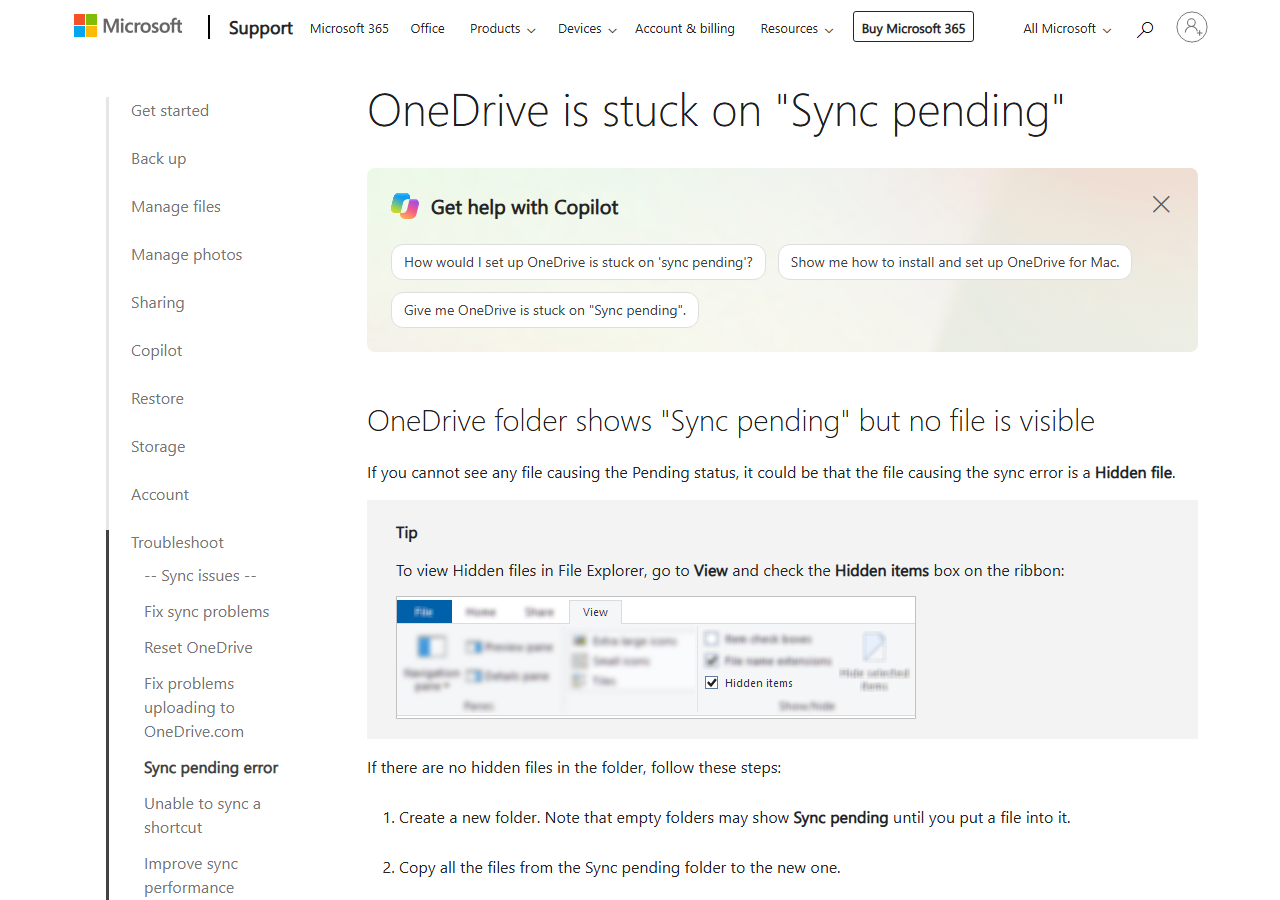
Task: Go to Microsoft 365 in top nav
Action: point(349,28)
